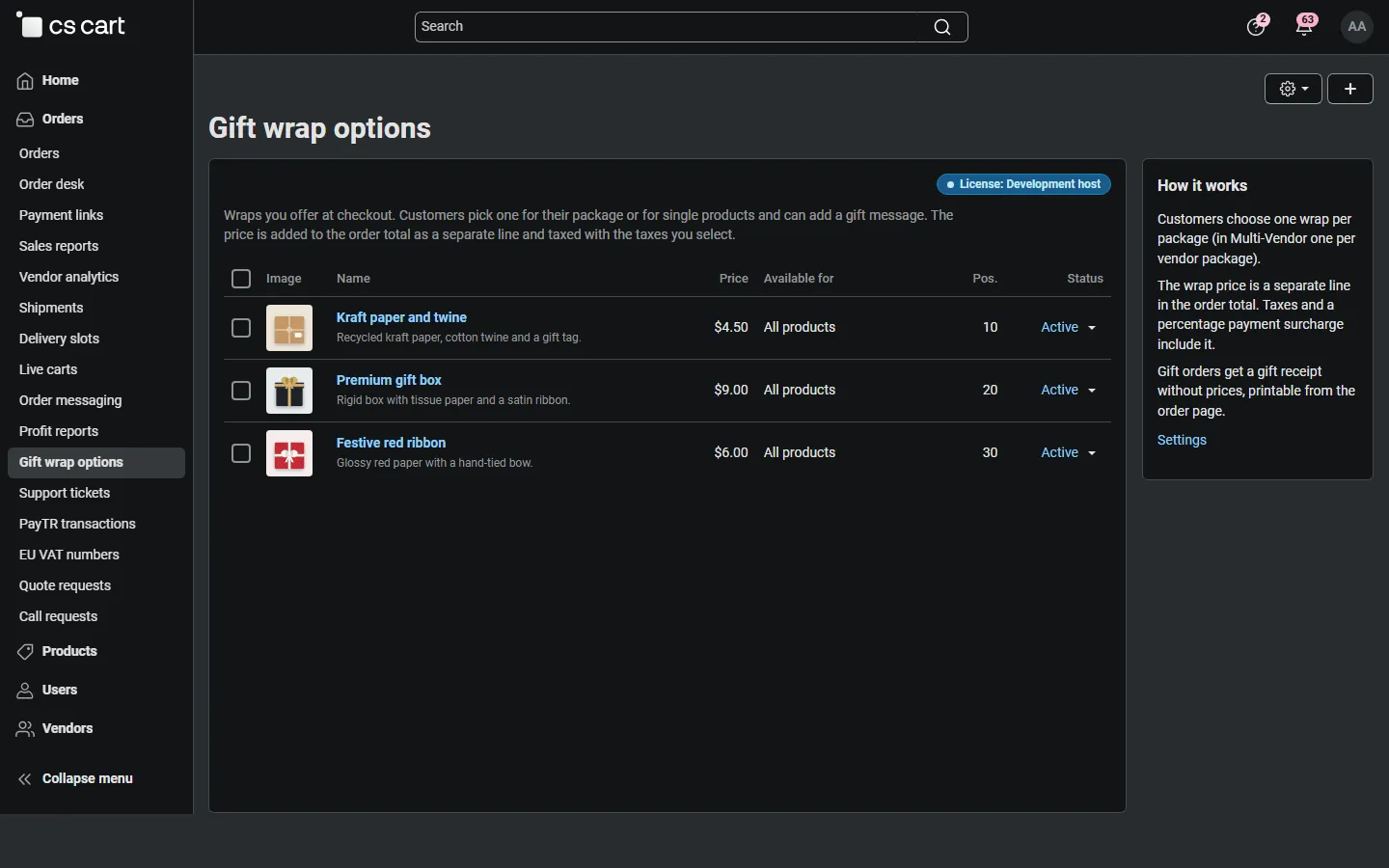Image resolution: width=1389 pixels, height=868 pixels.
Task: Click the CS-Cart logo
Action: click(71, 26)
